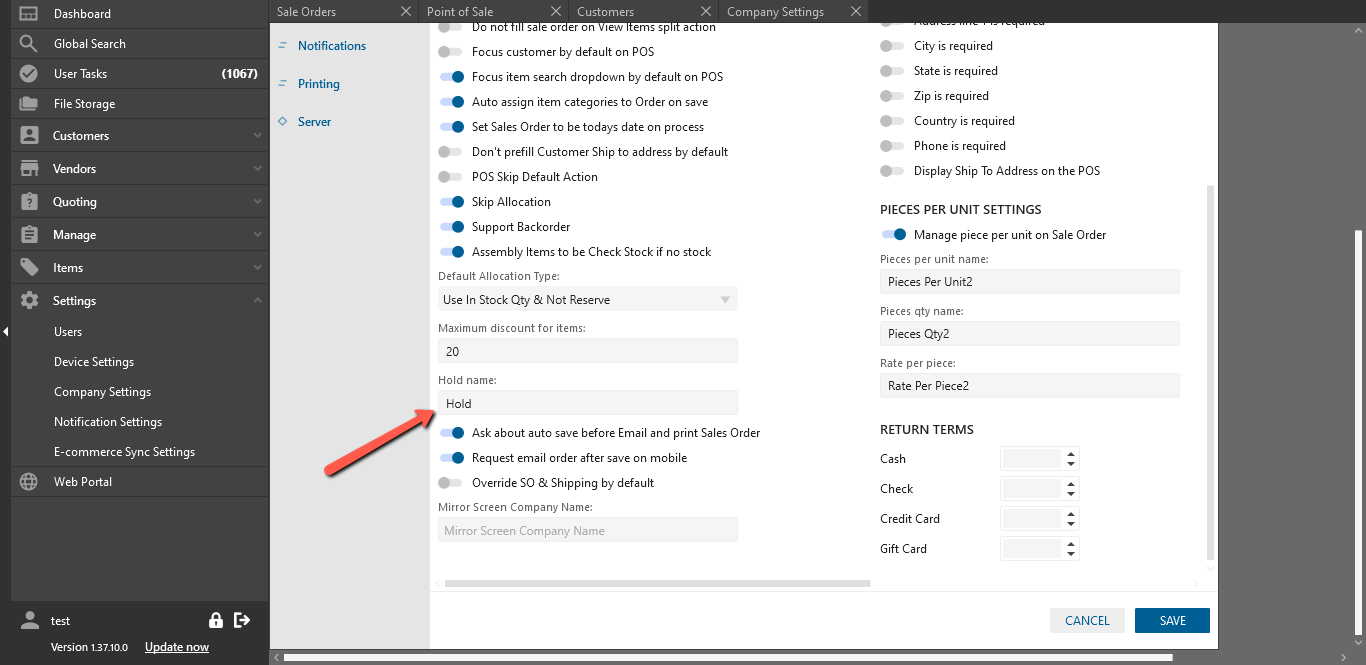Click the SAVE button
This screenshot has height=665, width=1366.
(x=1172, y=620)
